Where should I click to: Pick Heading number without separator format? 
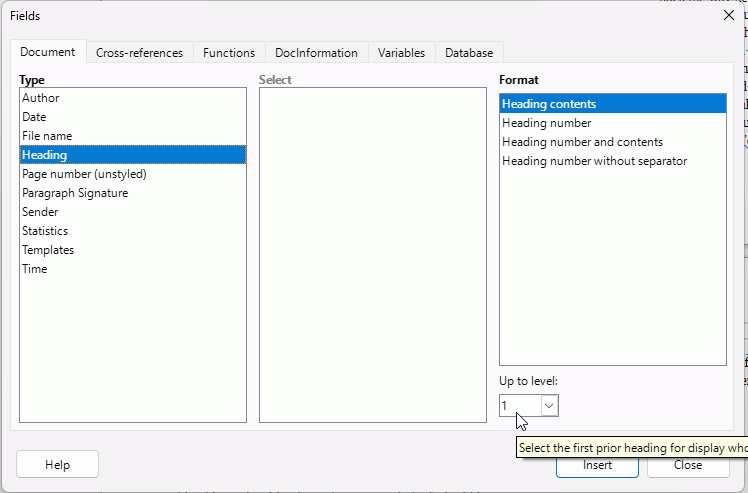coord(594,161)
